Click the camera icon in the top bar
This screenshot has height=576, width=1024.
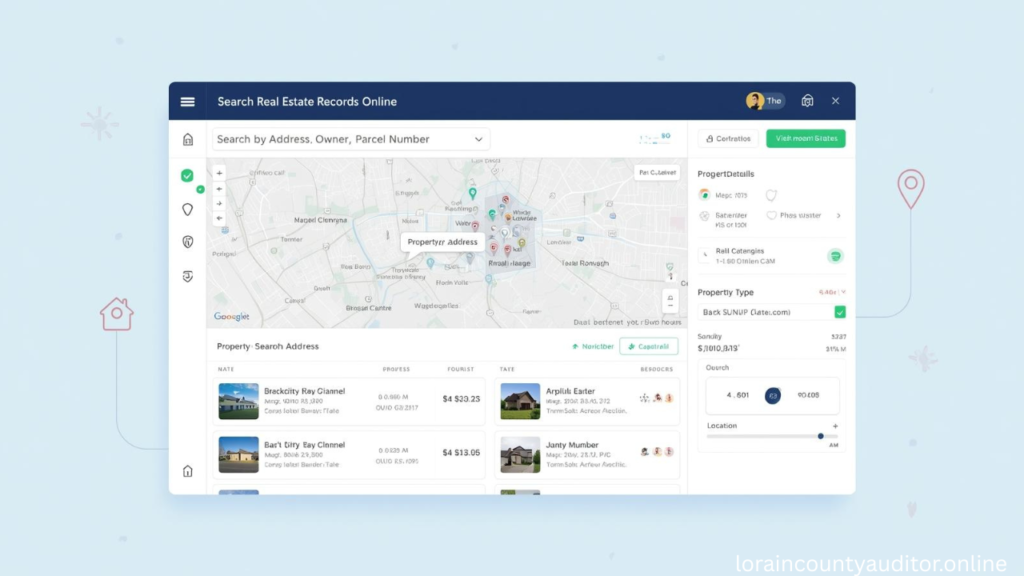(x=807, y=100)
